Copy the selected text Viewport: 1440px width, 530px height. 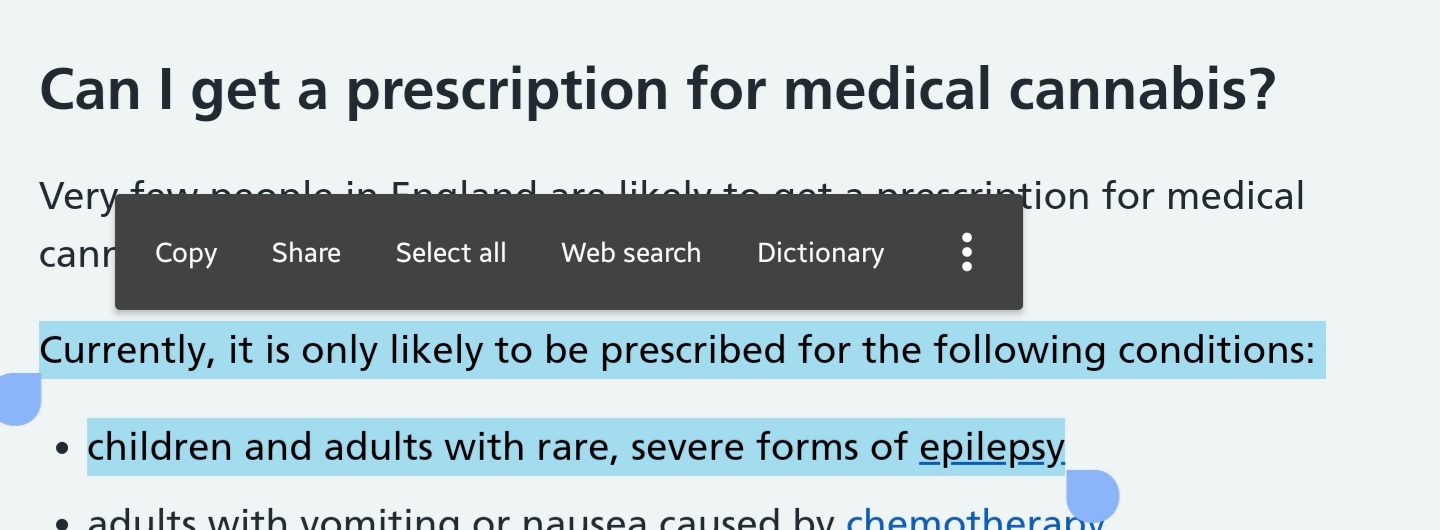(x=186, y=253)
